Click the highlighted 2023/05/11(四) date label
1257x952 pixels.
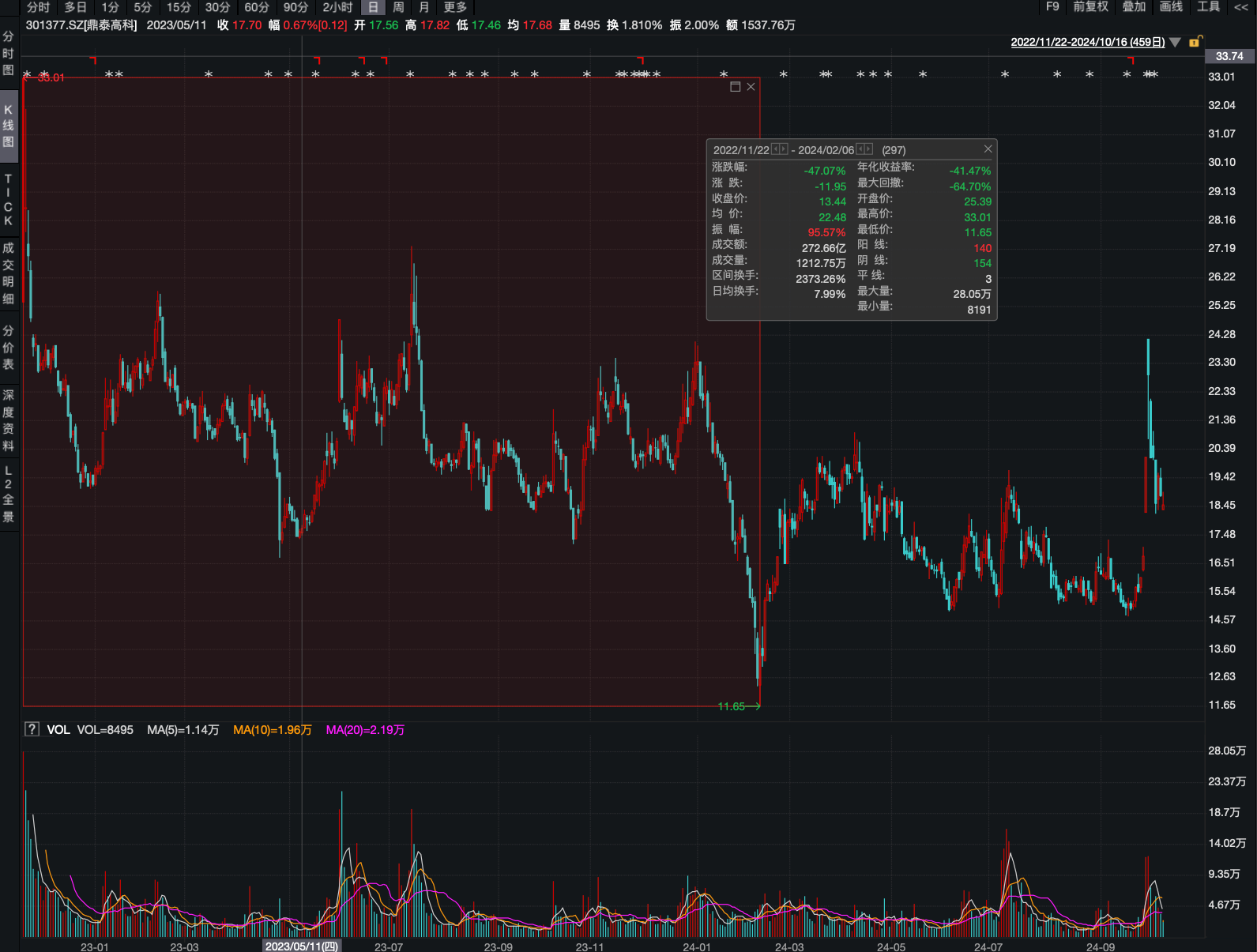pyautogui.click(x=302, y=946)
